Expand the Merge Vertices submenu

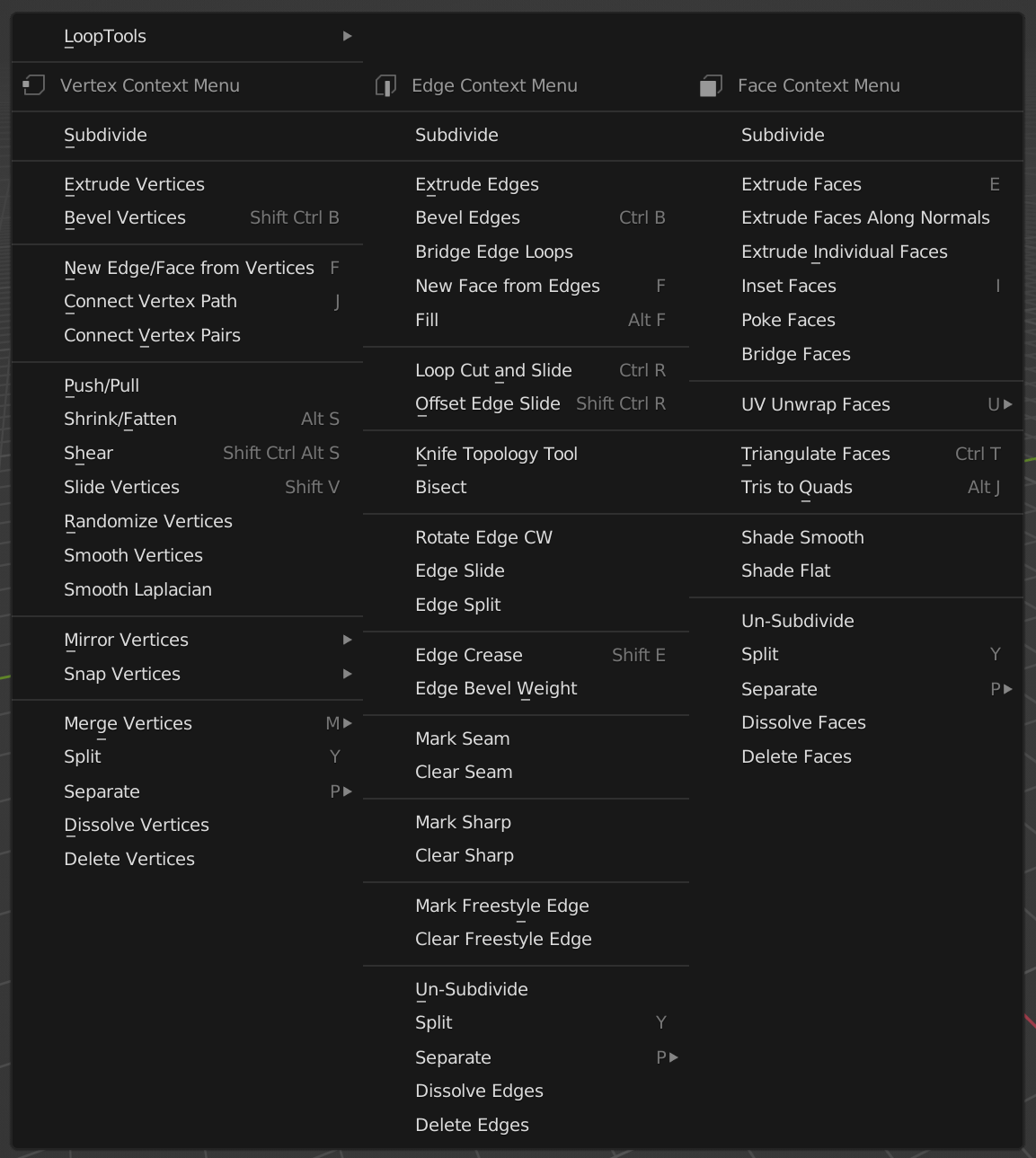point(128,723)
